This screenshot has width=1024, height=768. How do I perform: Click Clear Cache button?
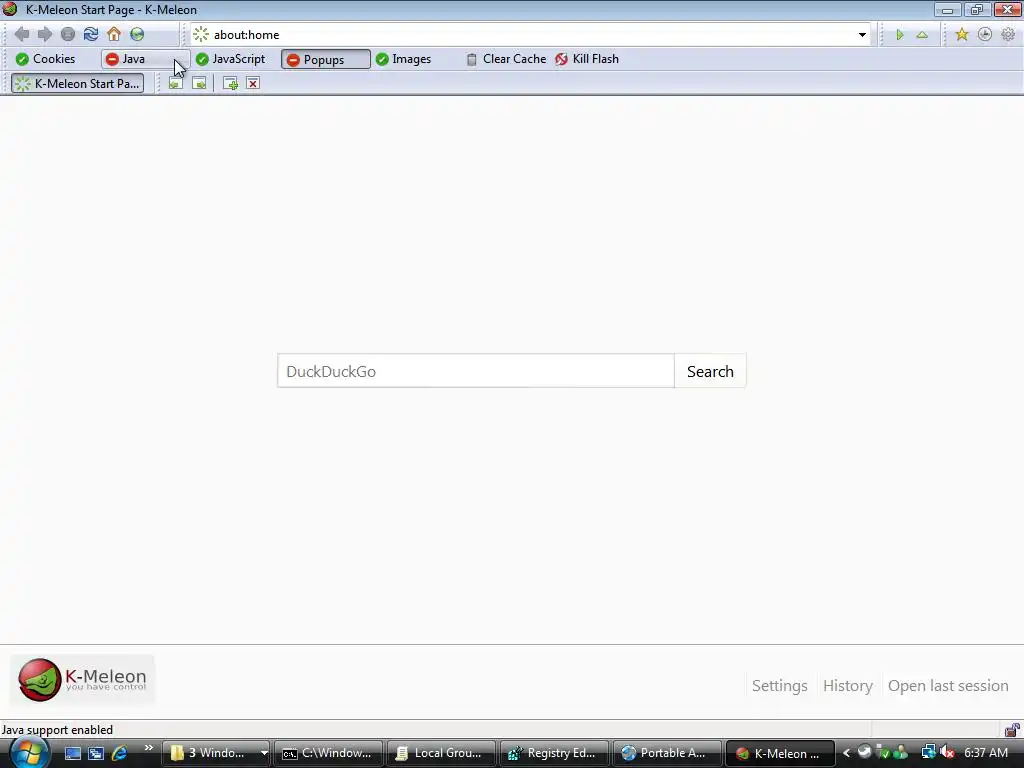[x=506, y=59]
